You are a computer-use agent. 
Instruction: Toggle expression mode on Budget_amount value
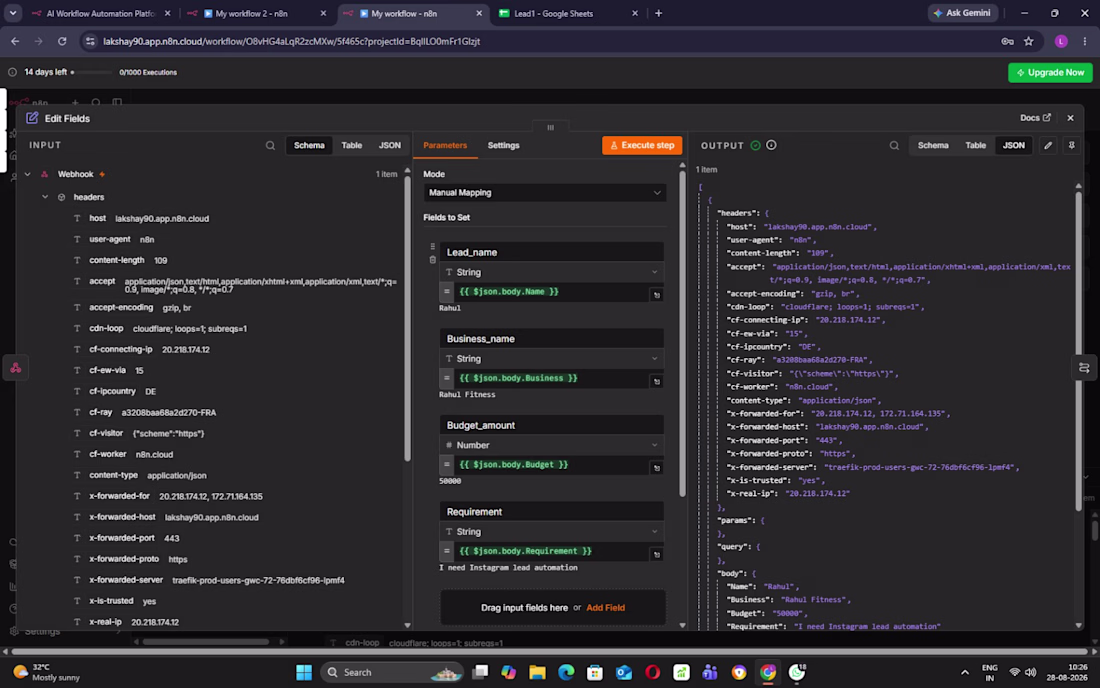point(447,464)
